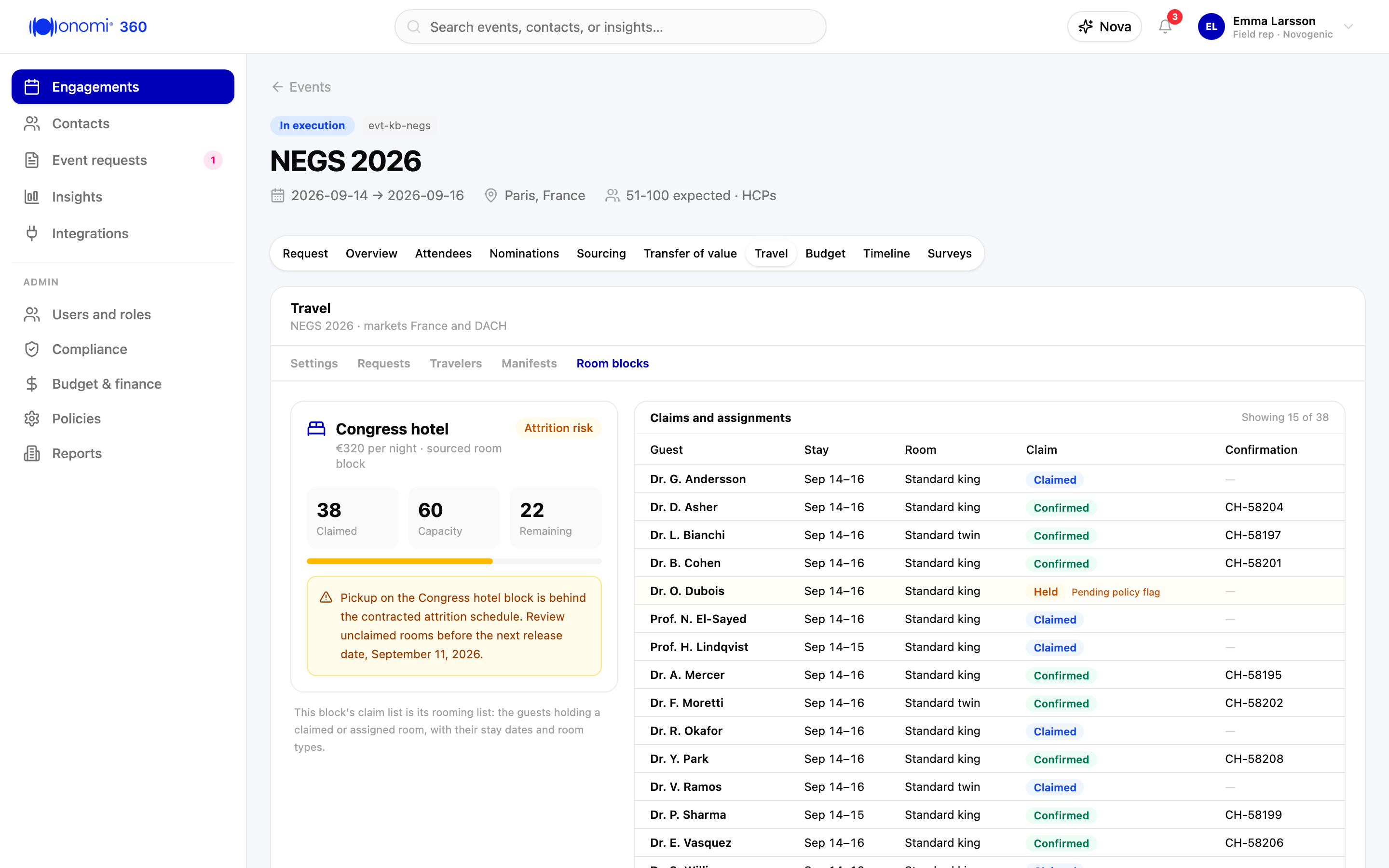Screen dimensions: 1389x868
Task: Select the Room blocks sub-tab
Action: 613,364
